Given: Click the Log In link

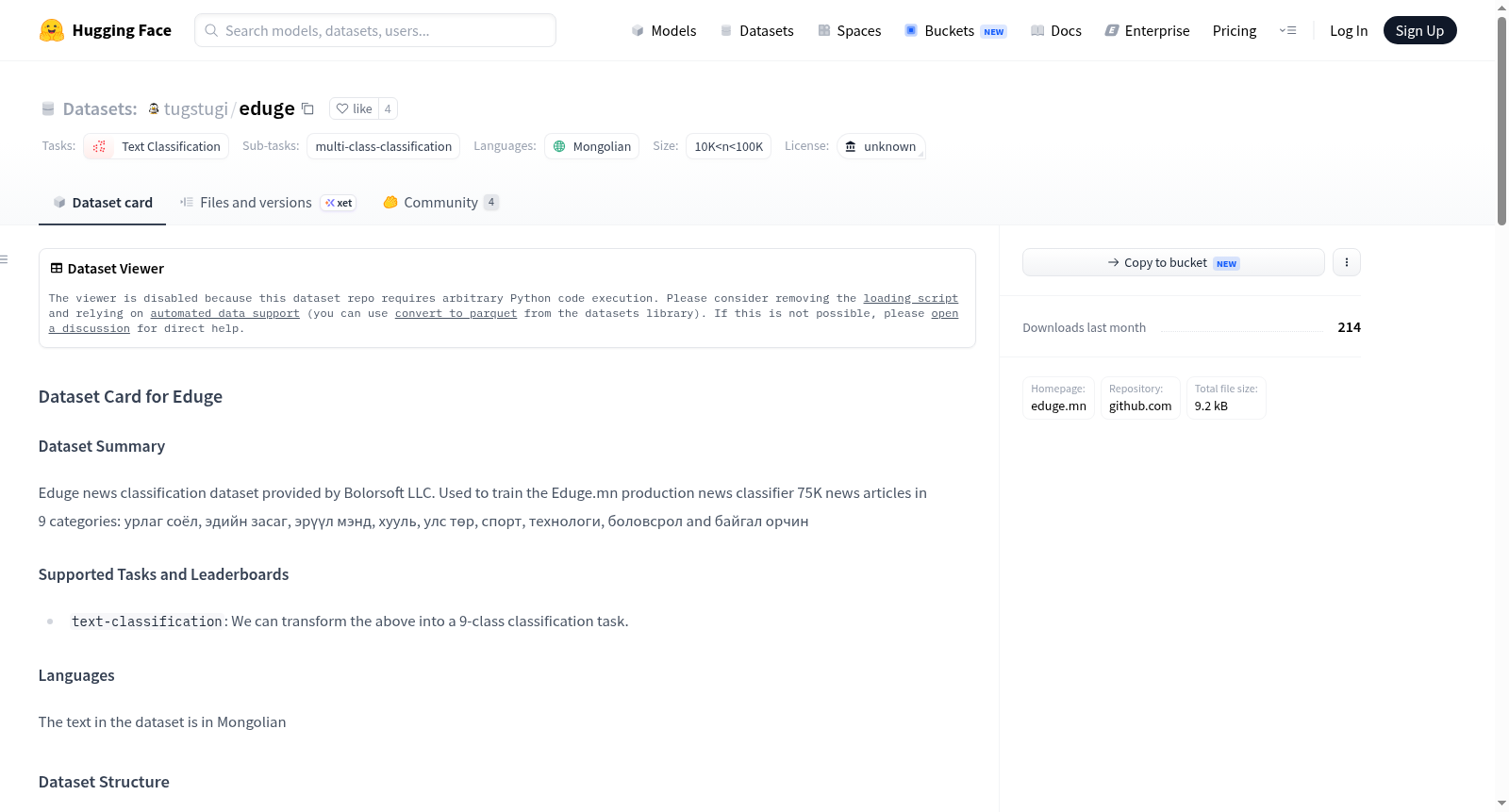Looking at the screenshot, I should [x=1349, y=30].
